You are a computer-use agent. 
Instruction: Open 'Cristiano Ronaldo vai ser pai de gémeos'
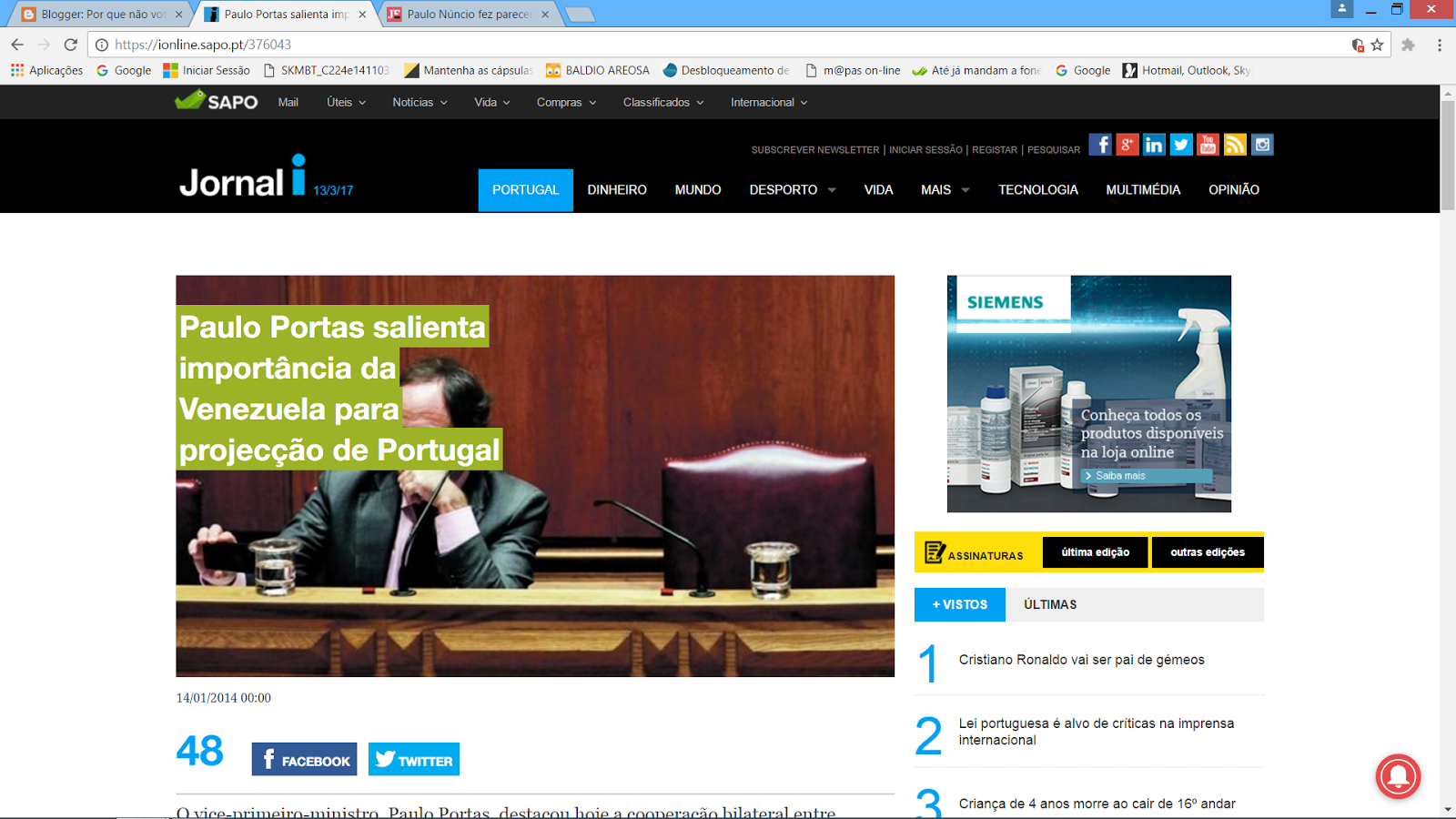click(1081, 660)
